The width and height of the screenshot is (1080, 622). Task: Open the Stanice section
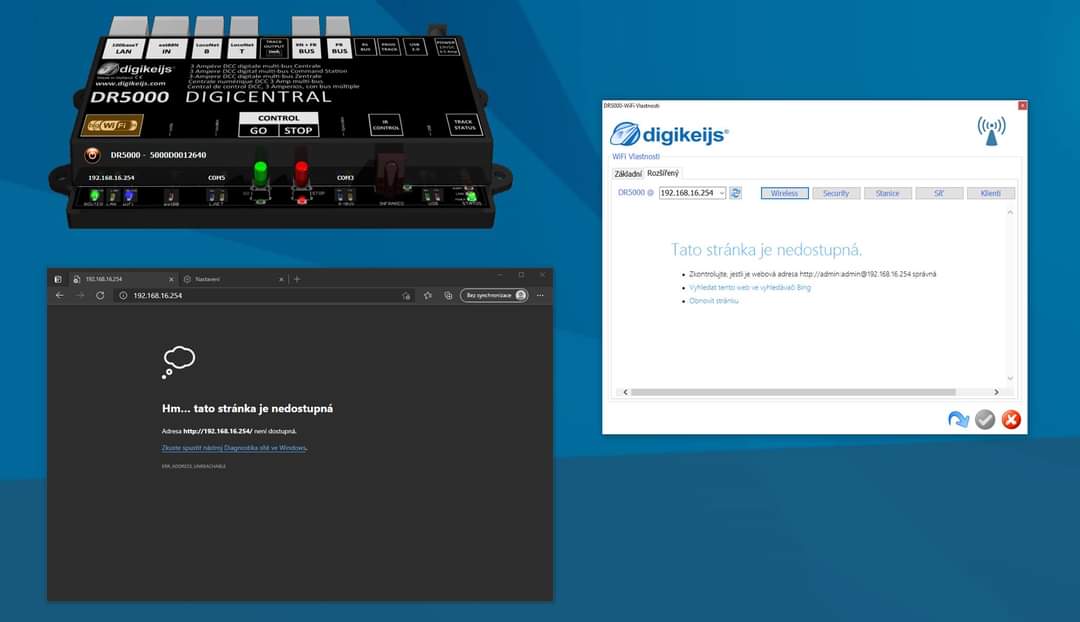tap(888, 193)
